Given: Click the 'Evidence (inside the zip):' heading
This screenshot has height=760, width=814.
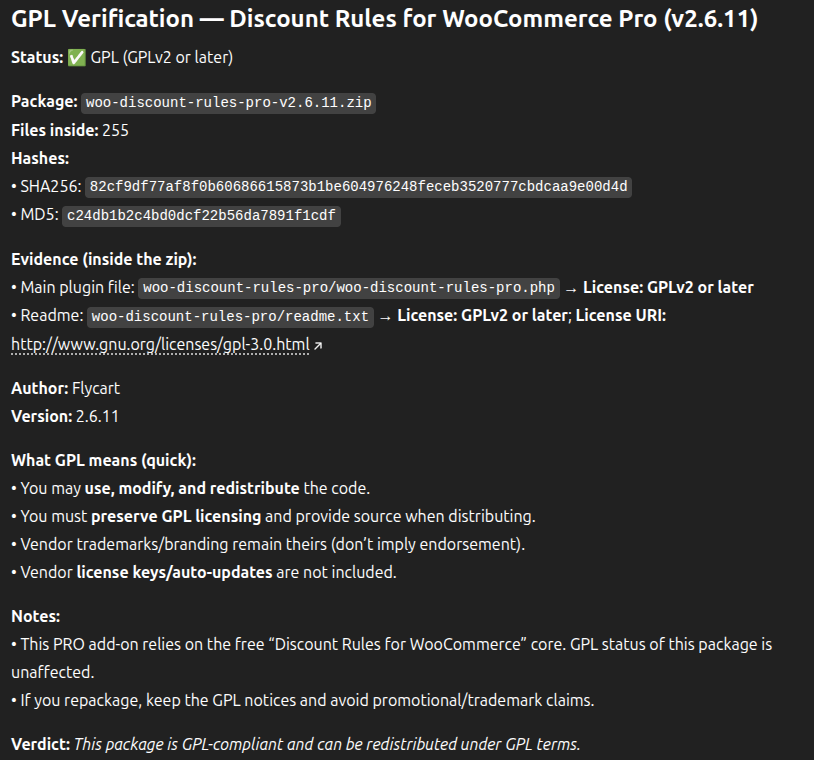Looking at the screenshot, I should pos(104,259).
